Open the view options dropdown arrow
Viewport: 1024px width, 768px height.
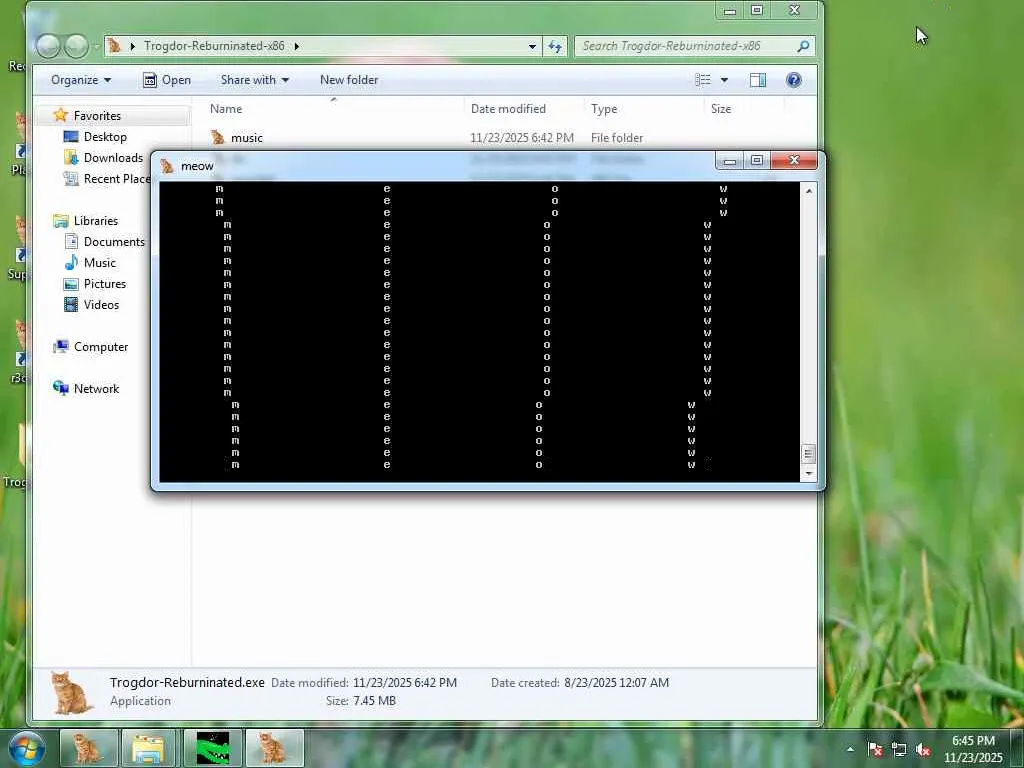point(724,80)
